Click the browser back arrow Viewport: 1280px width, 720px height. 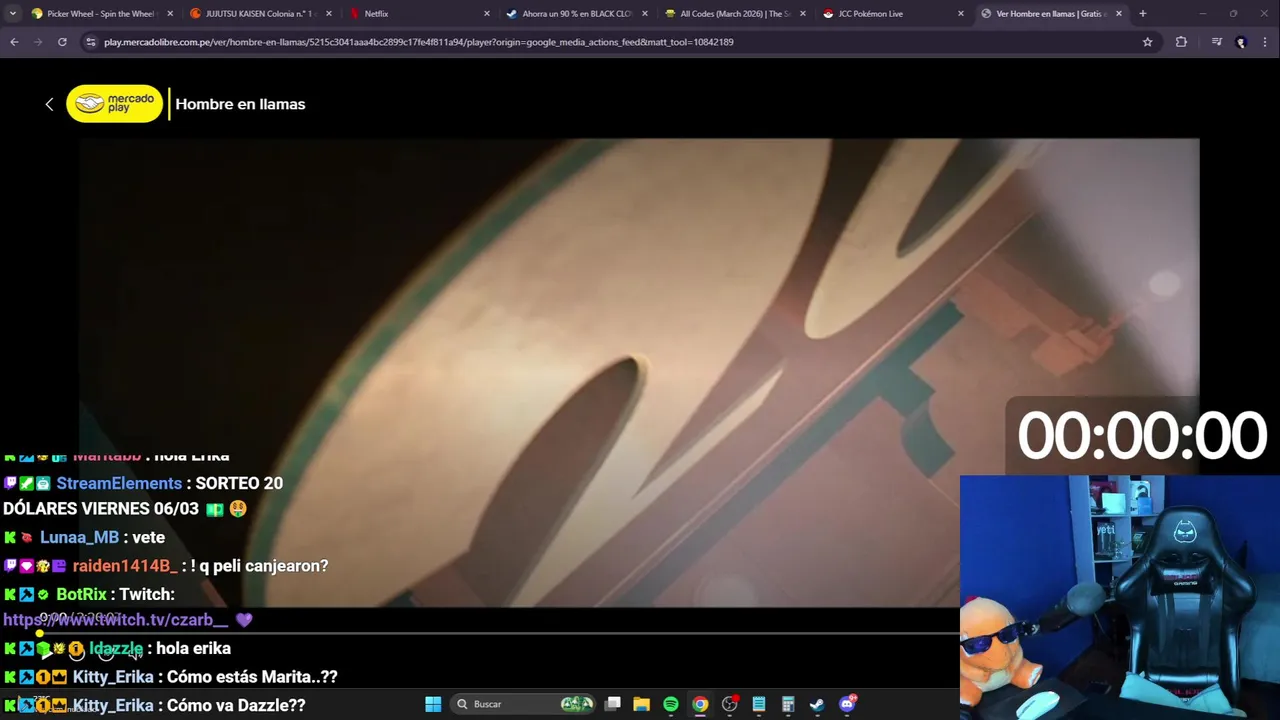point(14,42)
